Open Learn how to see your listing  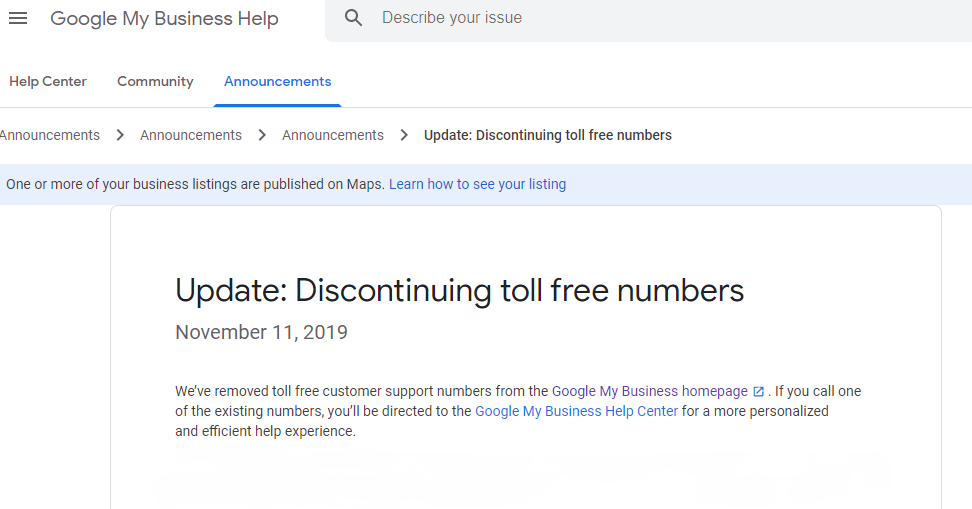[477, 184]
